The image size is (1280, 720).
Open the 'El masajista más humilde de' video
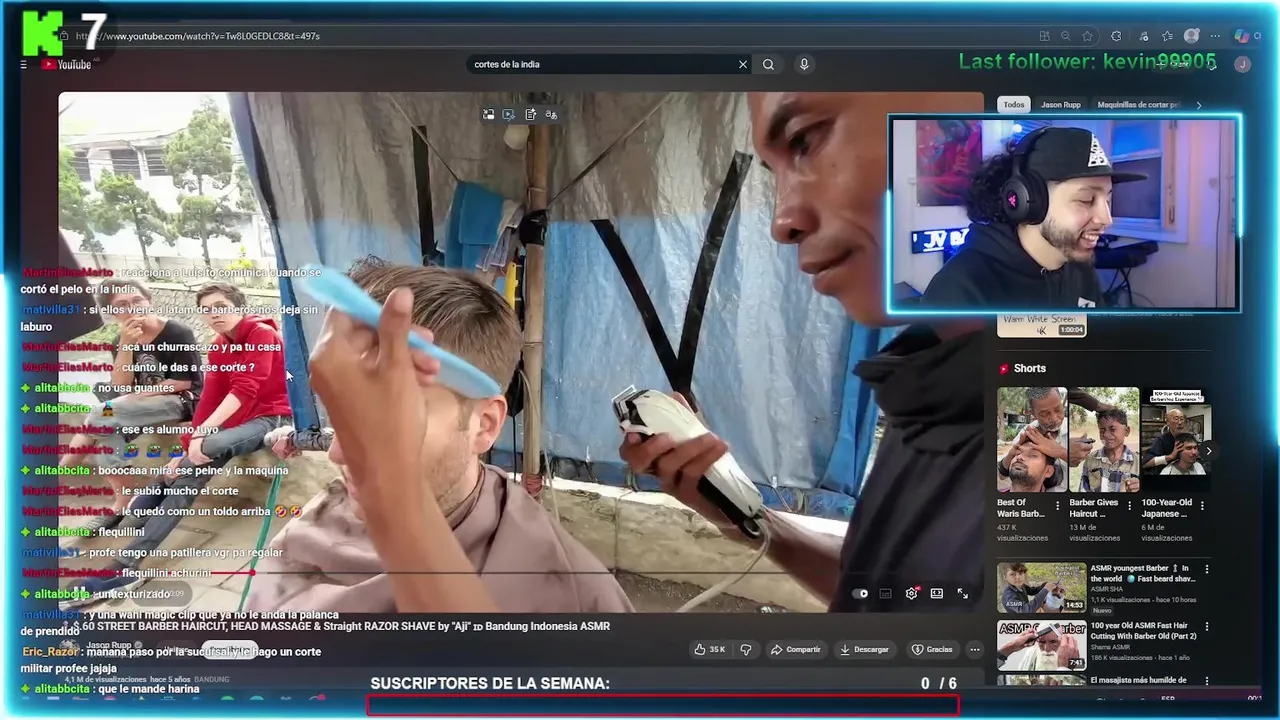[1138, 680]
